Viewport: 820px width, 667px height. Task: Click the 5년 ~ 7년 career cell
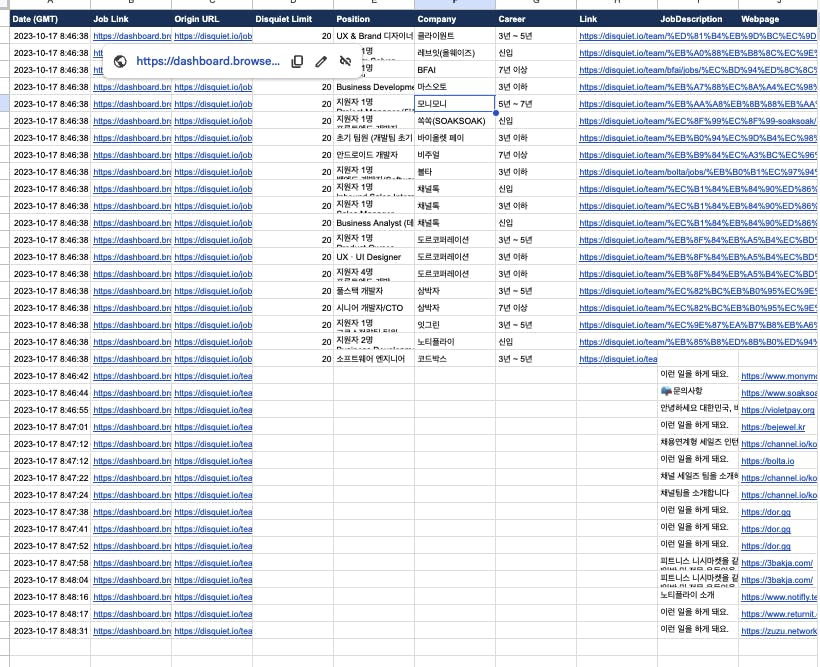pyautogui.click(x=536, y=104)
